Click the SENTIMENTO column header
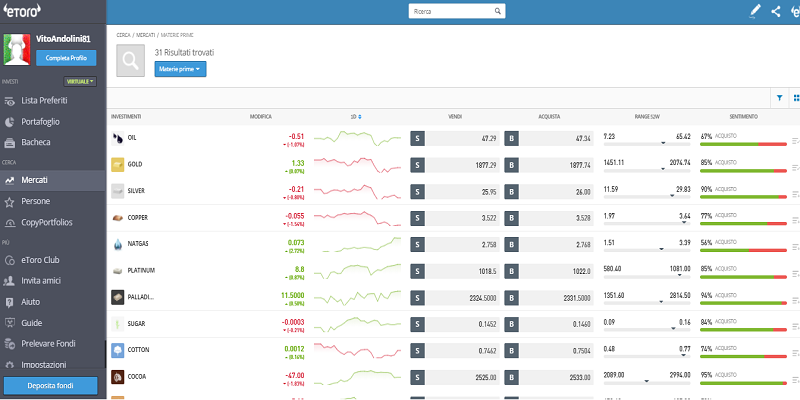The height and width of the screenshot is (400, 800). click(743, 117)
